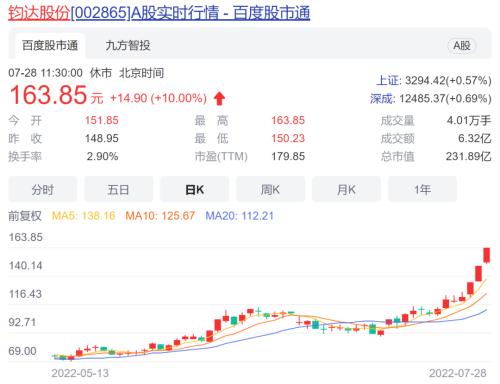
Task: Select the 分时 chart tab
Action: [43, 190]
